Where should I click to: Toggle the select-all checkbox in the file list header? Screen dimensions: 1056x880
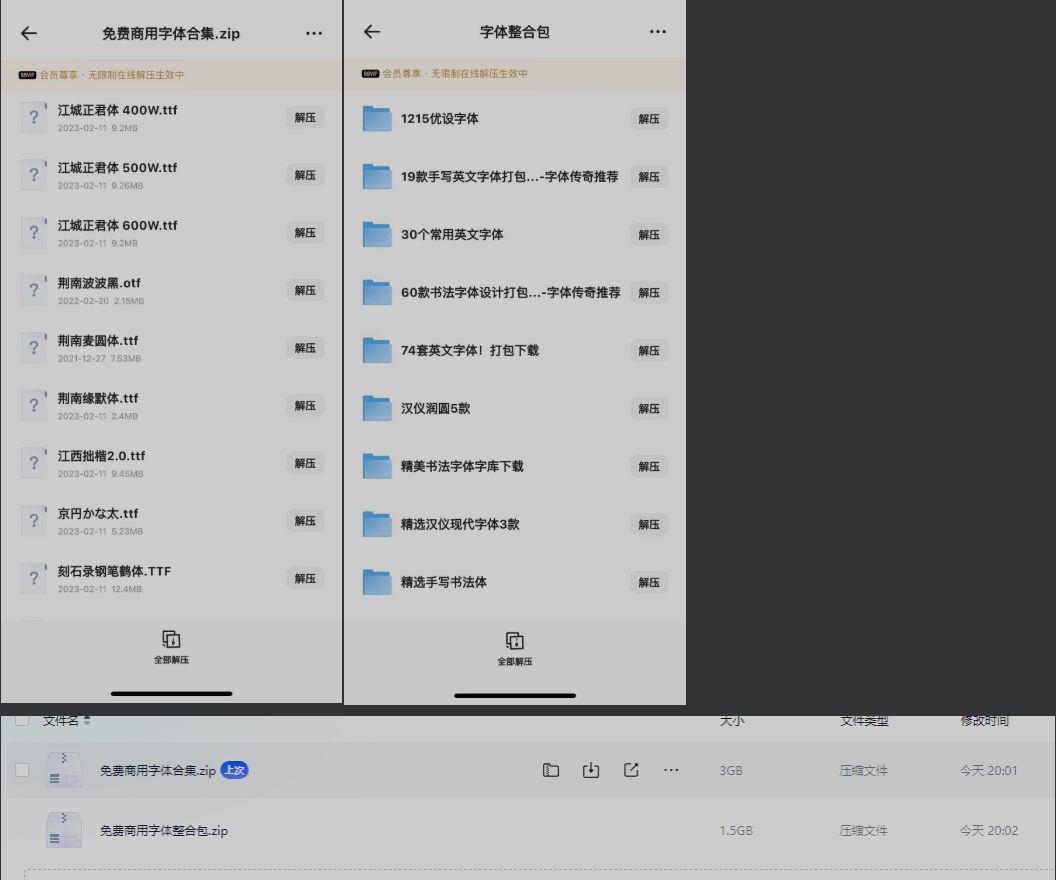click(x=21, y=719)
